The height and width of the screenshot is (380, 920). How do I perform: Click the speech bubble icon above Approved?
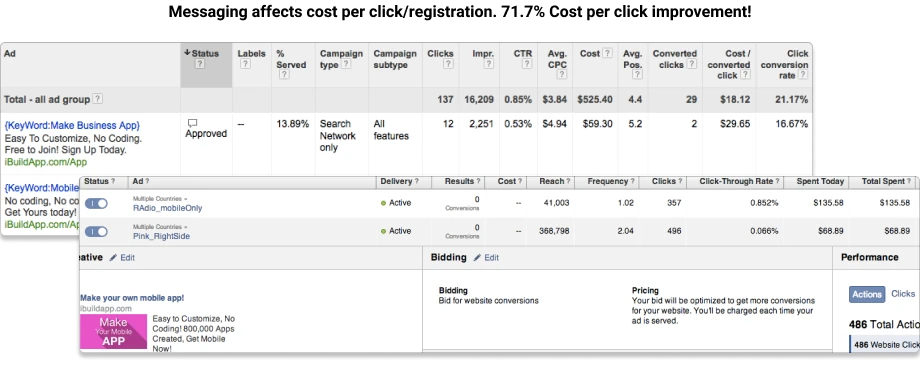pos(192,123)
